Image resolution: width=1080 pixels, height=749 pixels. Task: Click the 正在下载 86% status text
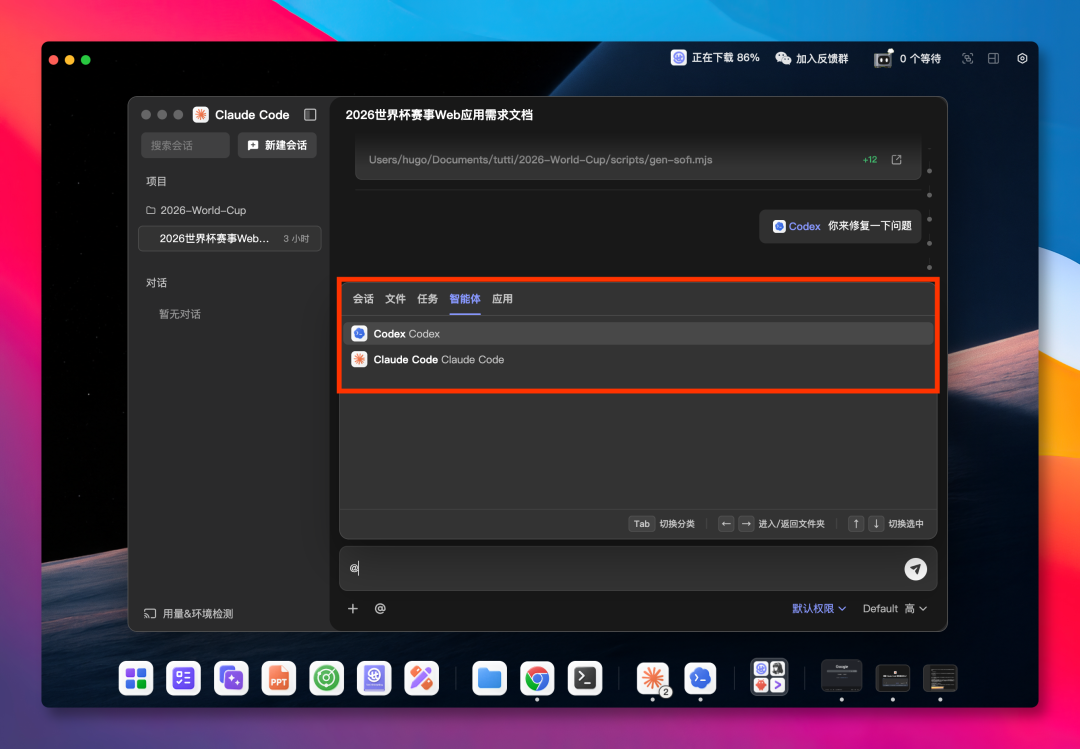click(x=725, y=58)
